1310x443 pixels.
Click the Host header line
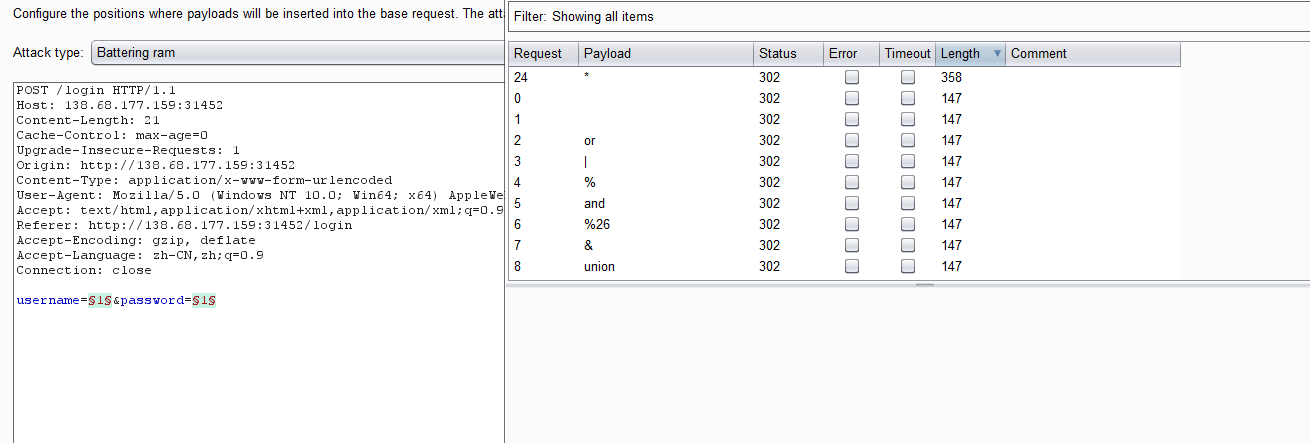coord(119,105)
